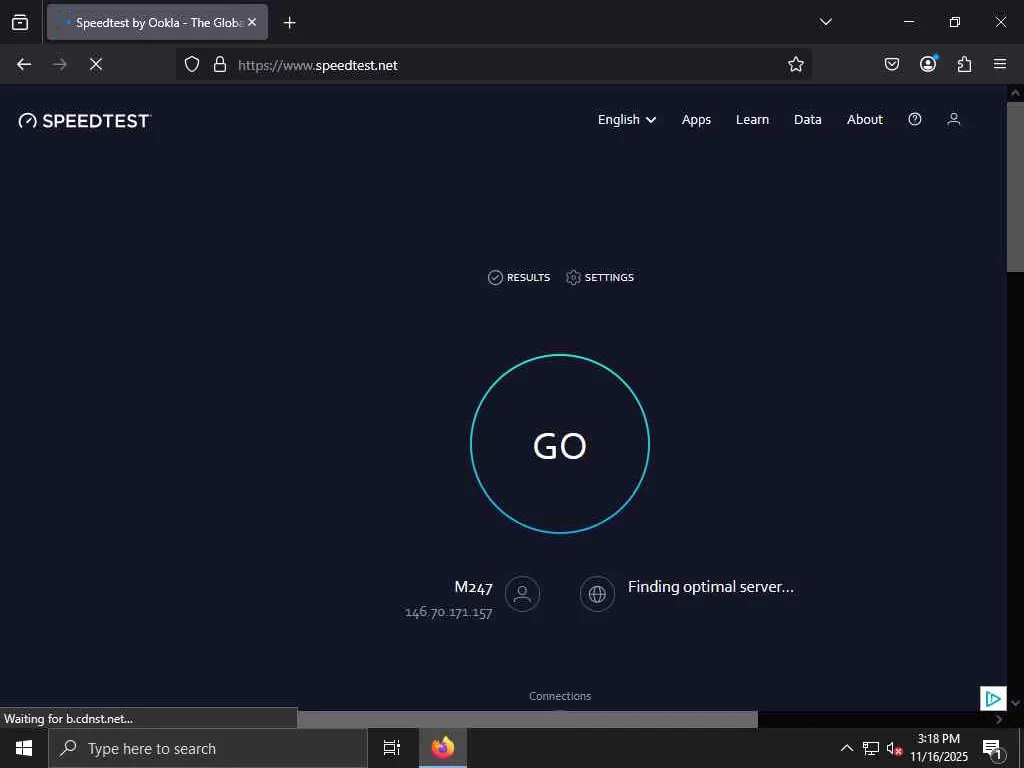Open the Firefox hamburger application menu
The width and height of the screenshot is (1024, 768).
1000,64
